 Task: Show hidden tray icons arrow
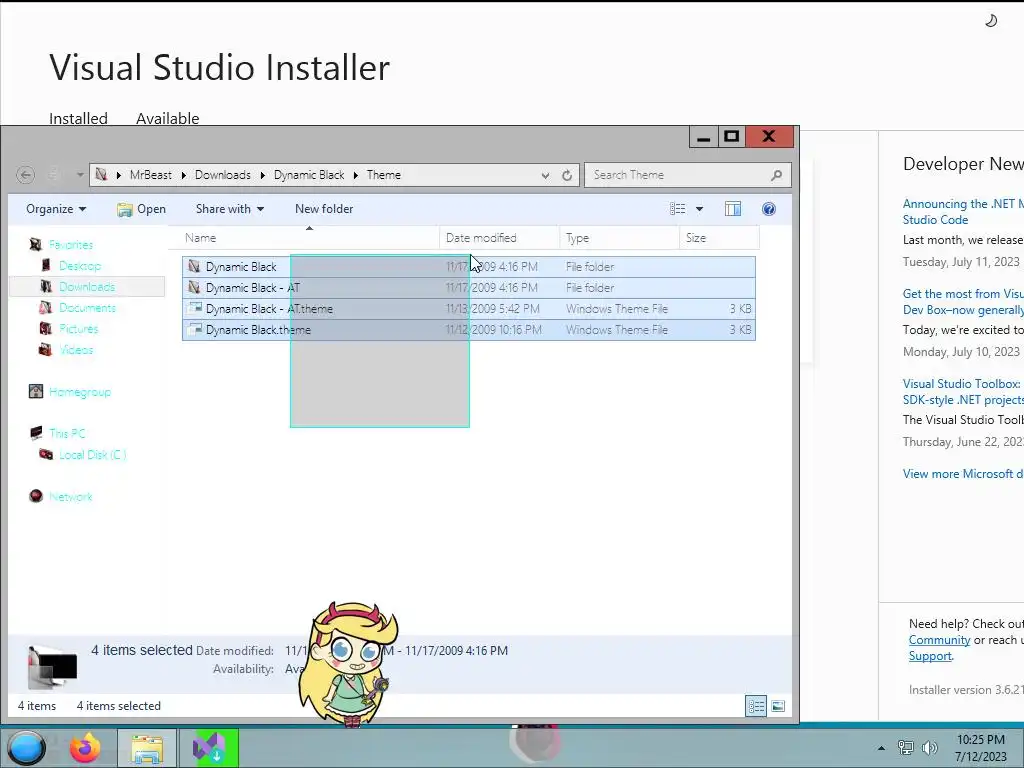click(x=881, y=748)
